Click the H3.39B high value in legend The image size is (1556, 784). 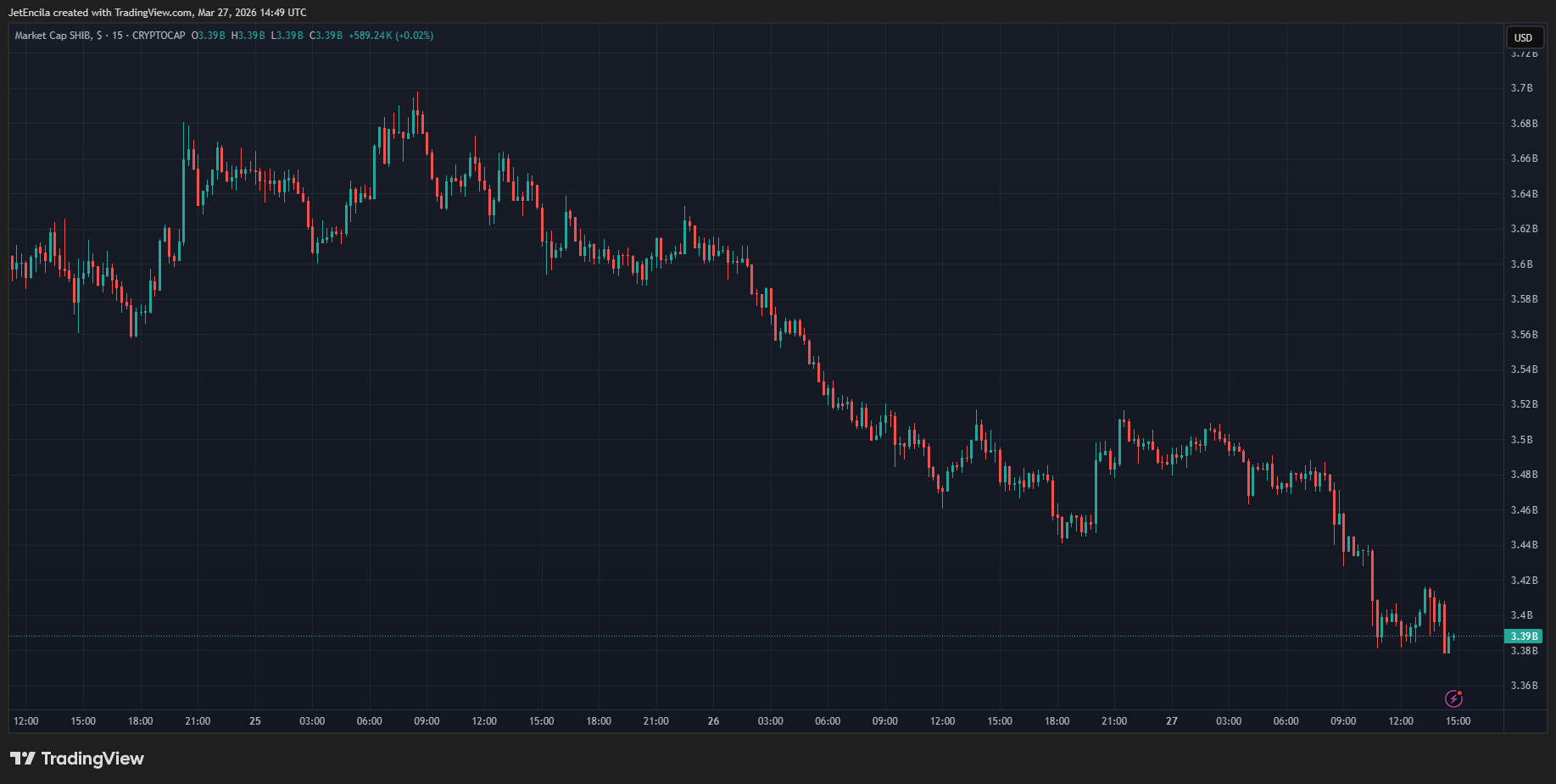(x=248, y=36)
